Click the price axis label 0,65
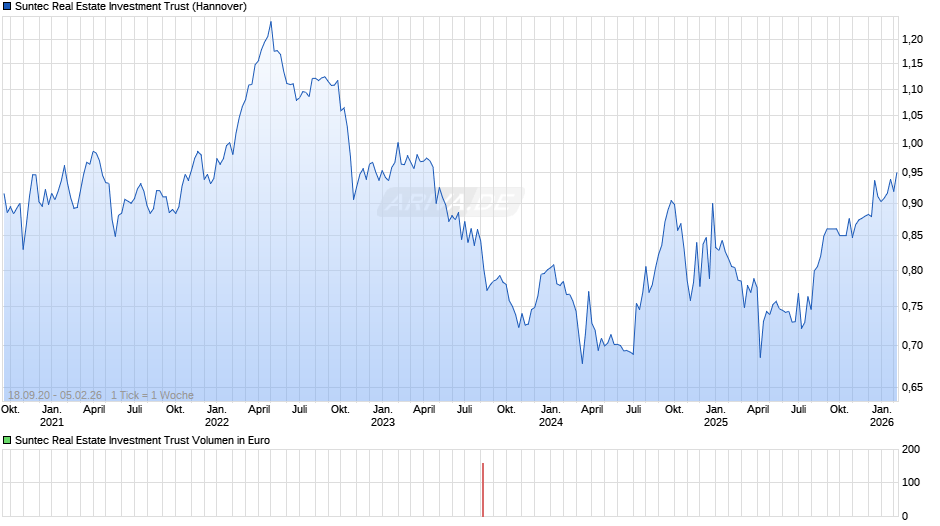This screenshot has height=526, width=940. [912, 387]
